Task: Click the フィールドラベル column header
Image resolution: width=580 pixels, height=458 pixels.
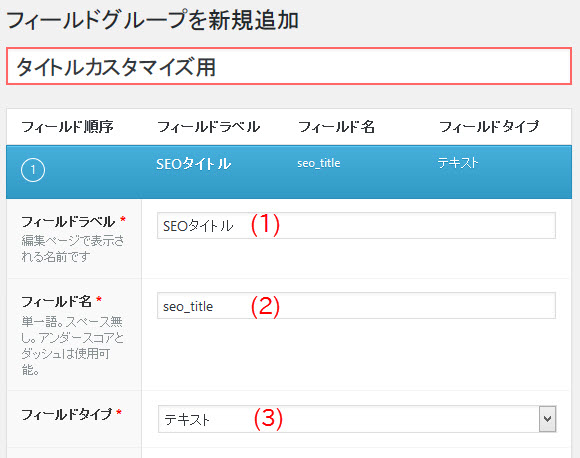Action: pos(208,127)
